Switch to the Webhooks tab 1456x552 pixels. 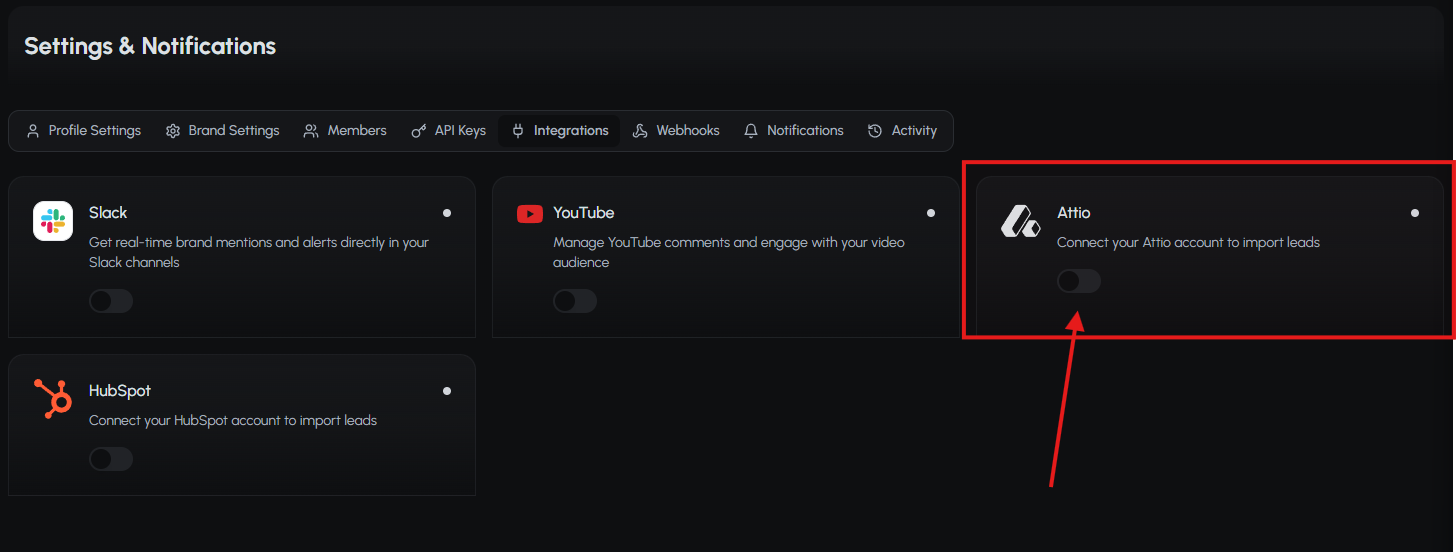[x=676, y=131]
